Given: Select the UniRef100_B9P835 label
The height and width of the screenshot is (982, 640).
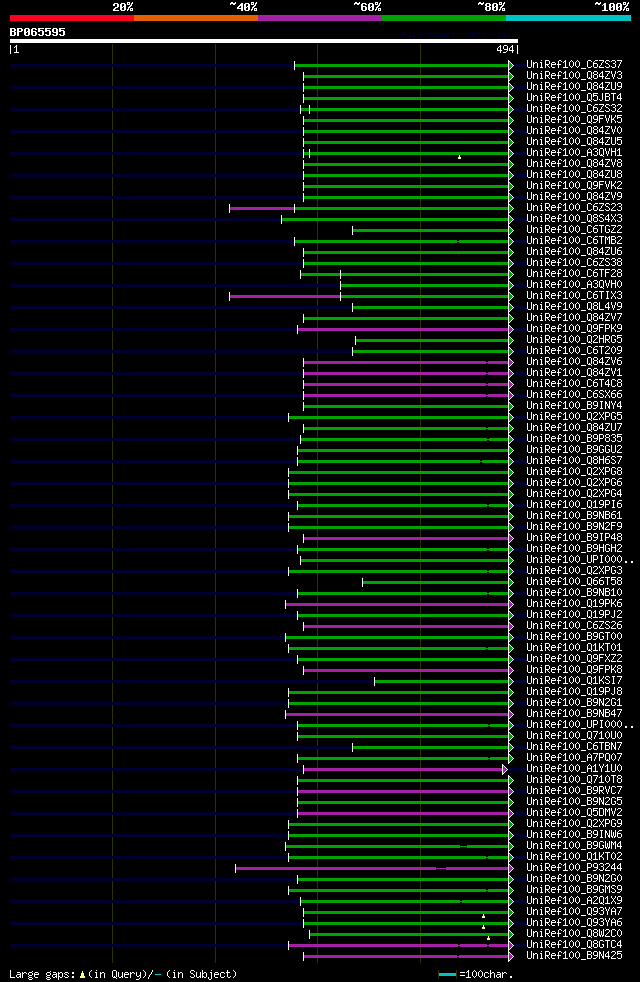Looking at the screenshot, I should [x=574, y=439].
